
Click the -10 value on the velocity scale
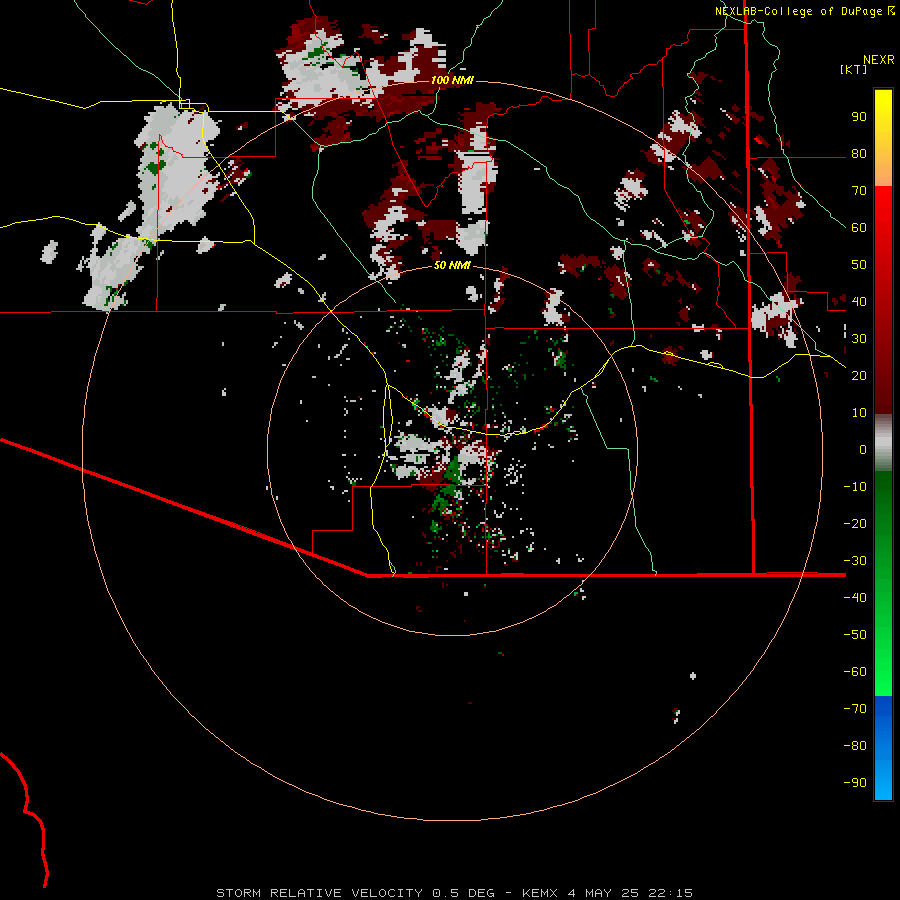click(x=855, y=487)
